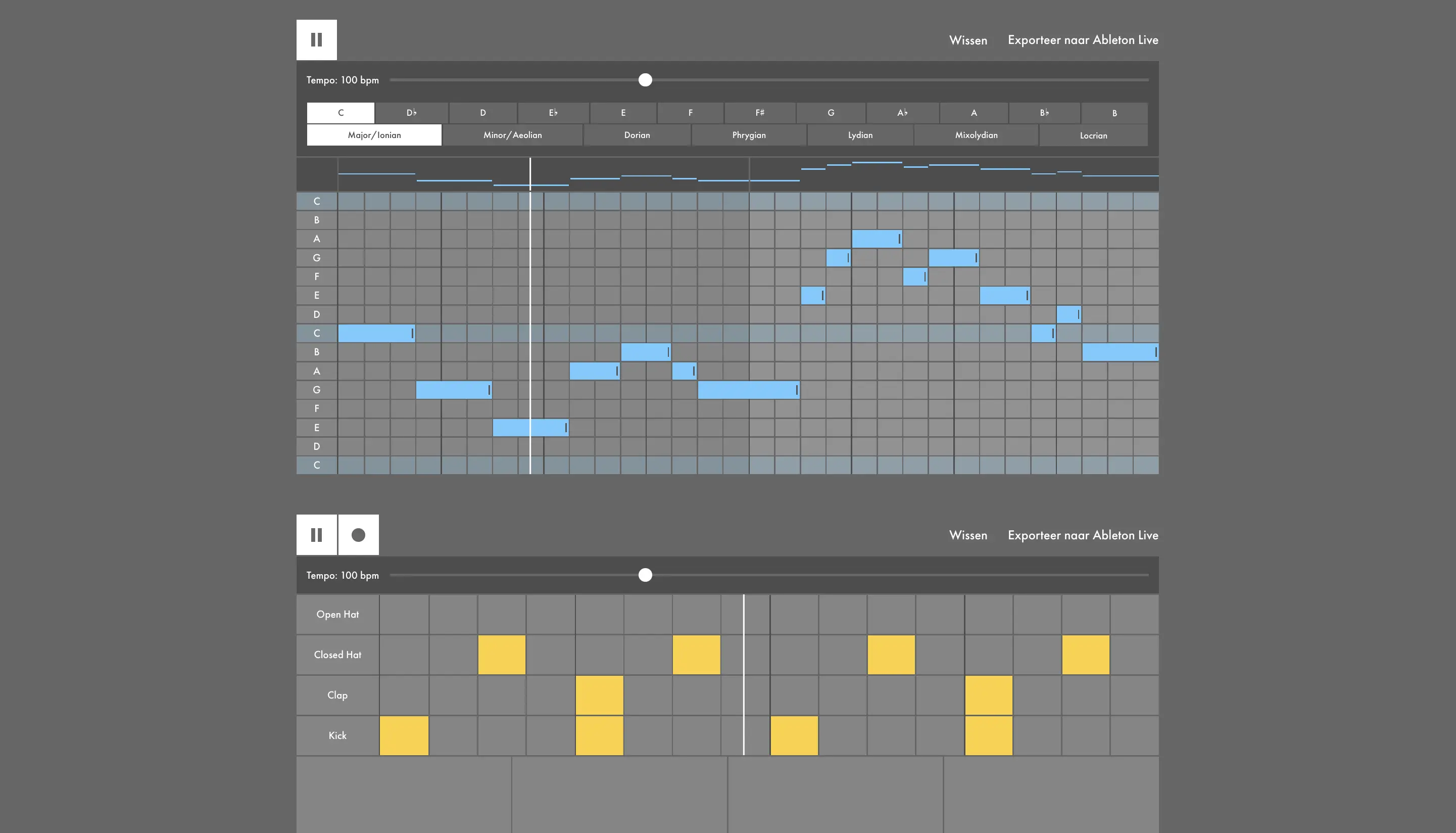Choose the Locrian scale mode

coord(1093,135)
